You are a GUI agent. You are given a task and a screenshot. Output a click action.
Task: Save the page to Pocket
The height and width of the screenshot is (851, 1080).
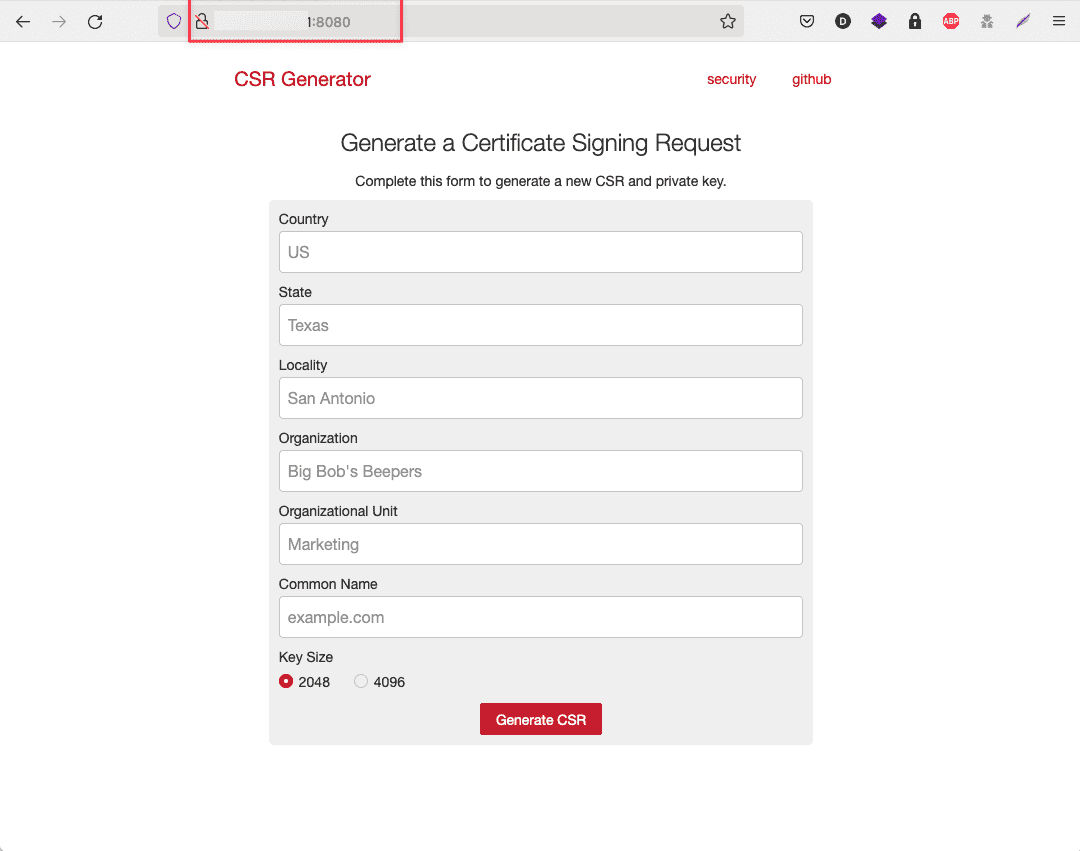coord(807,21)
